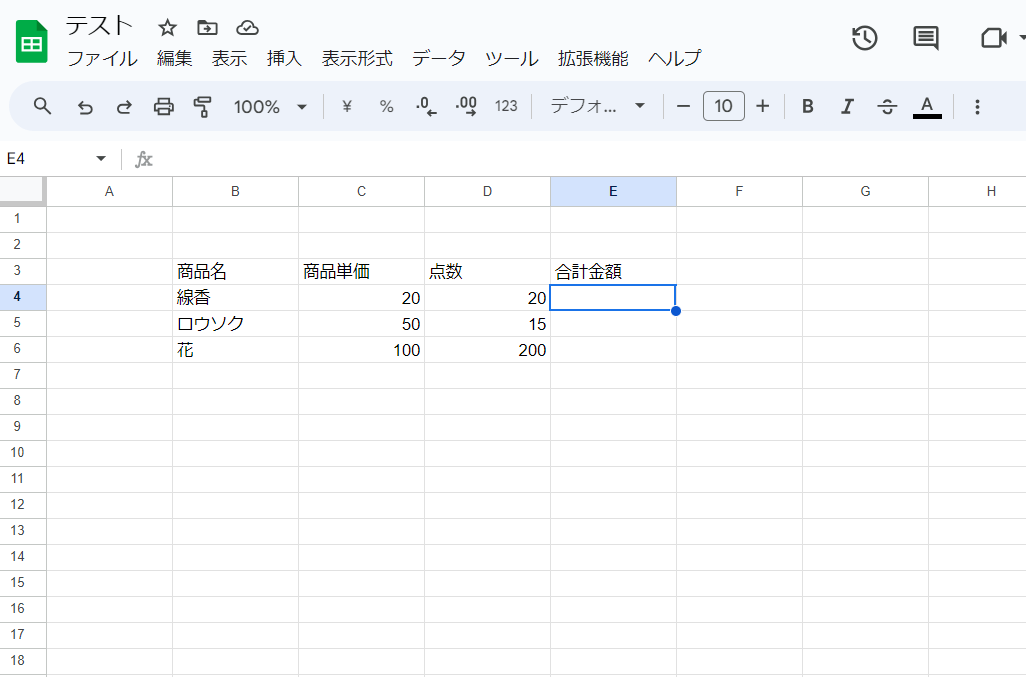
Task: Toggle strikethrough formatting
Action: (887, 106)
